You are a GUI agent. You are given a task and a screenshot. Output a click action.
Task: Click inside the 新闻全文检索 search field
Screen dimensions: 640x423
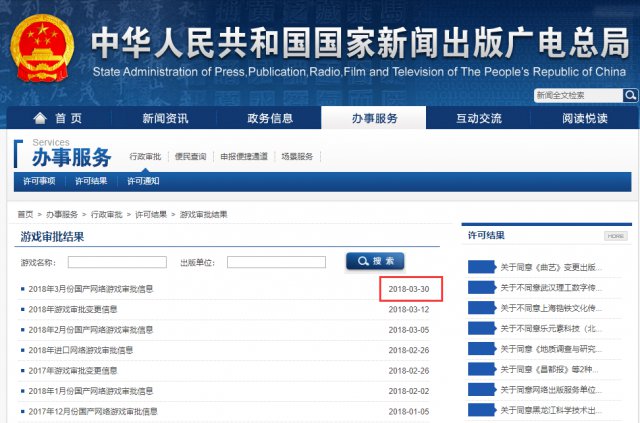[578, 96]
